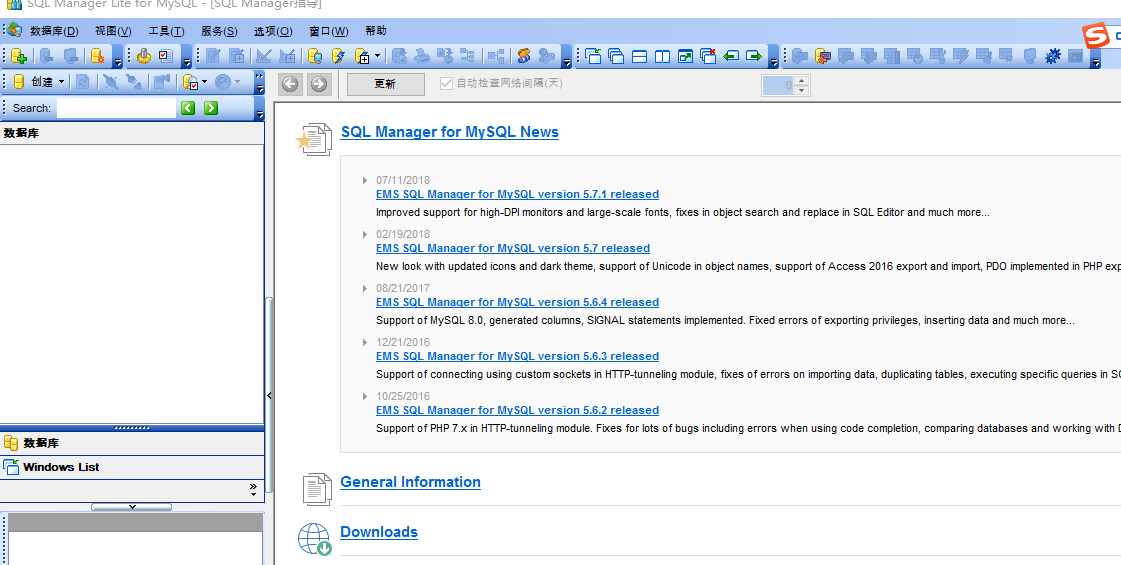
Task: Expand the 07/11/2018 news entry triangle
Action: (x=365, y=180)
